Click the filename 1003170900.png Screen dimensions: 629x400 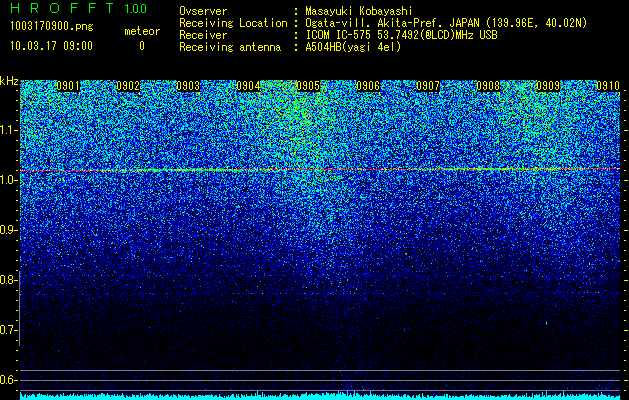(52, 27)
